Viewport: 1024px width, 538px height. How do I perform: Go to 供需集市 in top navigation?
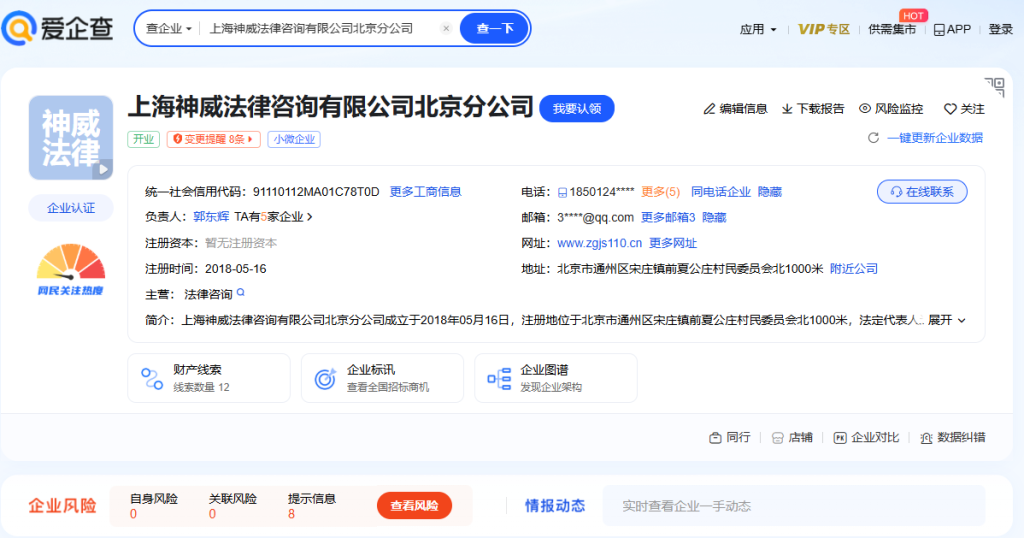coord(892,29)
